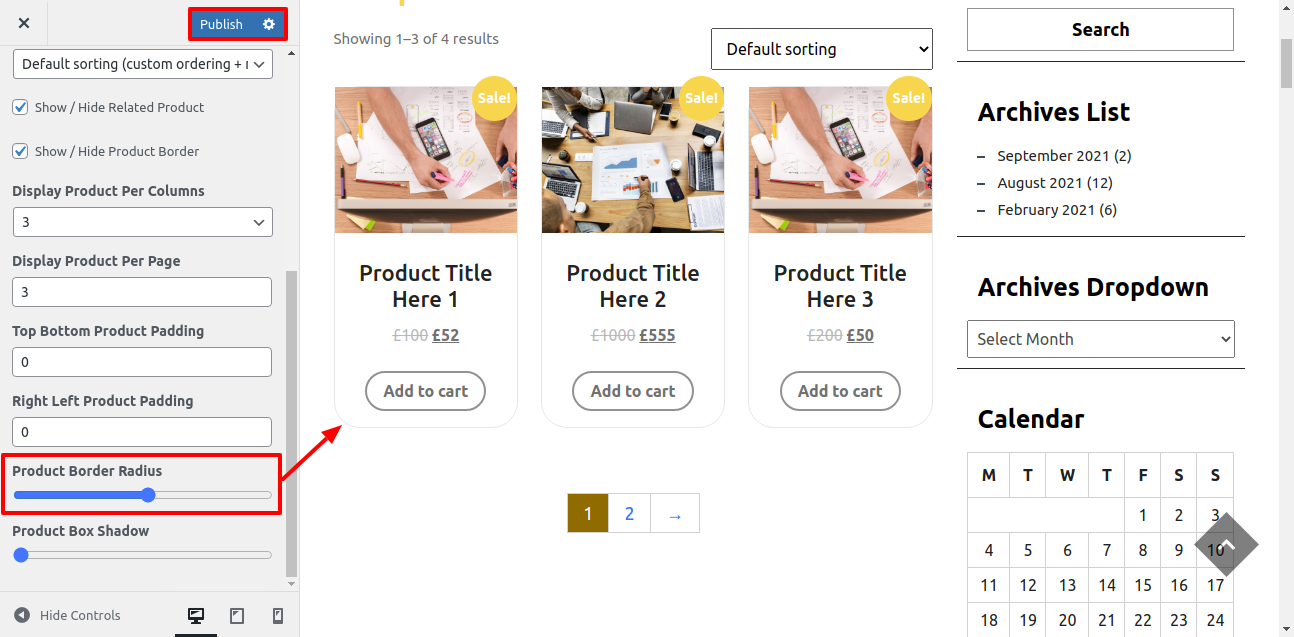Open the Default sorting shop dropdown
The image size is (1294, 637).
pyautogui.click(x=821, y=49)
